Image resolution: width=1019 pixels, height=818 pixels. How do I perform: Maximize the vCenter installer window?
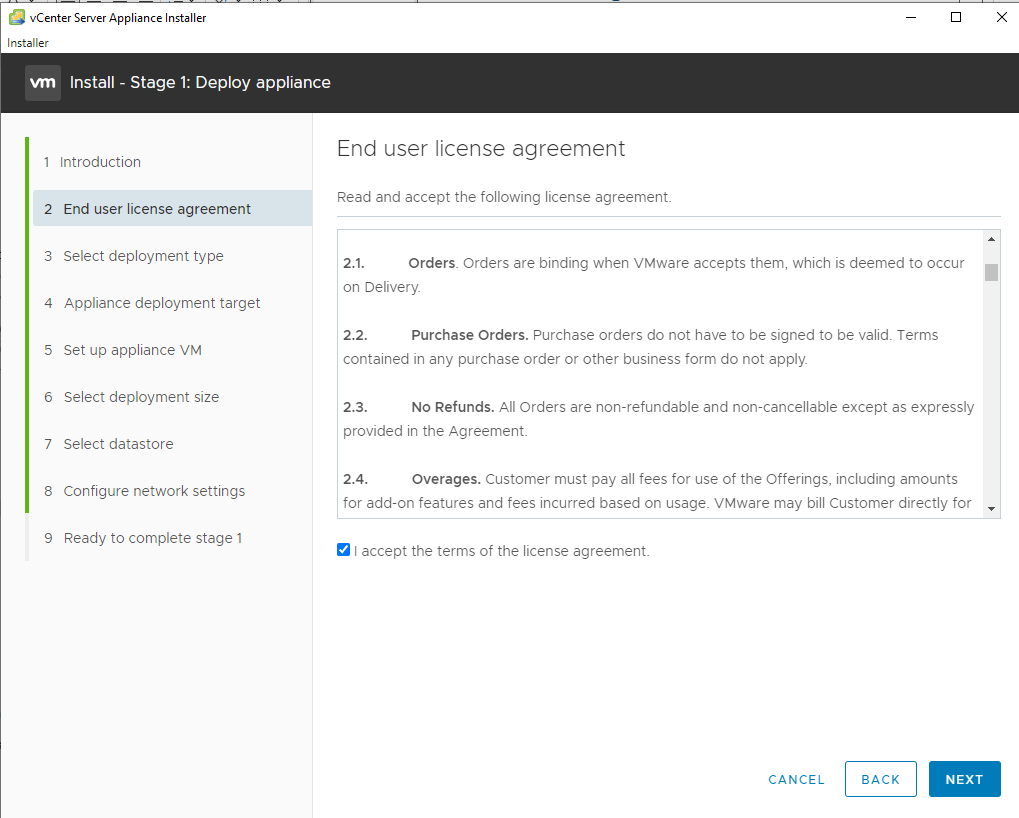click(x=956, y=18)
